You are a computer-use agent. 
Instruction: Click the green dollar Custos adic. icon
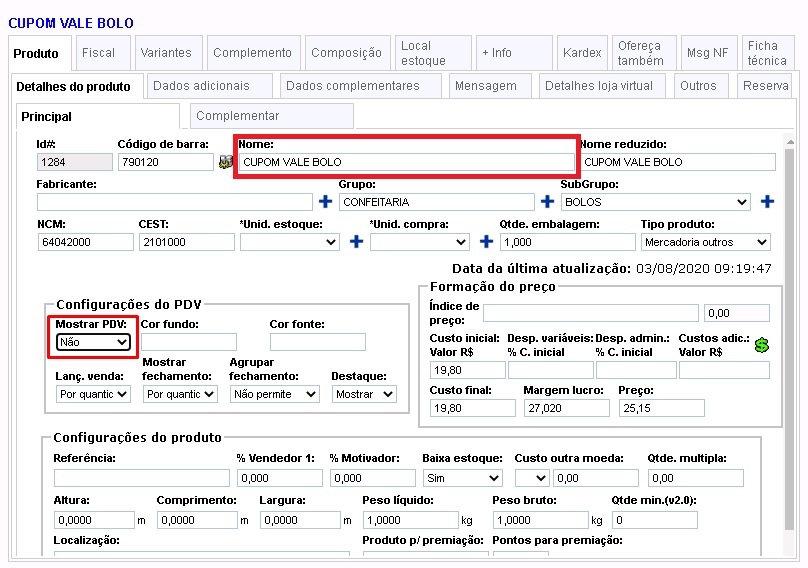coord(762,345)
